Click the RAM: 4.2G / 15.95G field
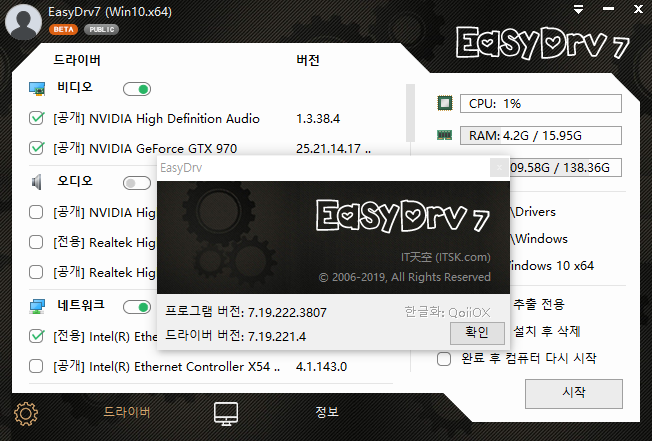Viewport: 652px width, 441px height. [x=541, y=136]
